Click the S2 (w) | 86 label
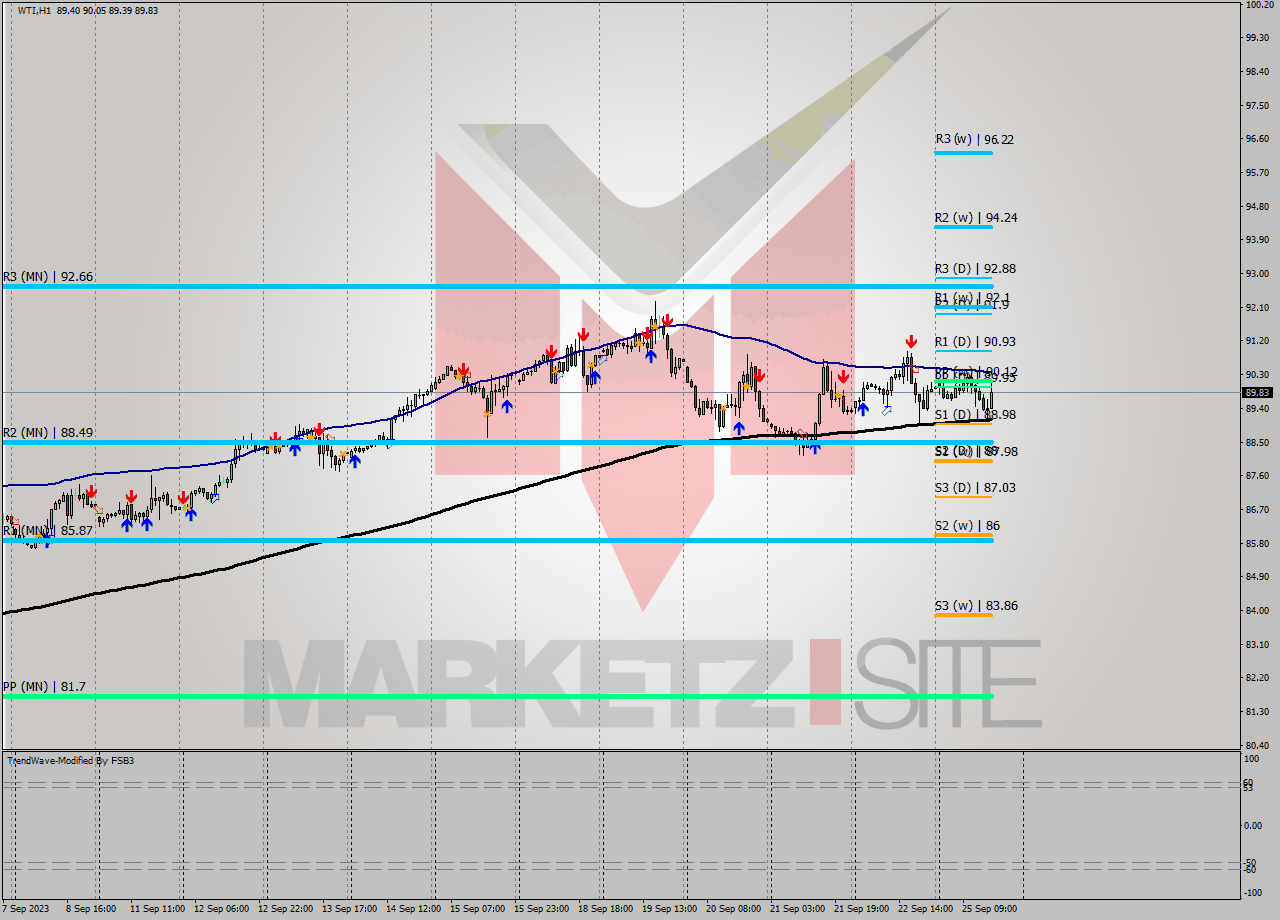 tap(967, 525)
